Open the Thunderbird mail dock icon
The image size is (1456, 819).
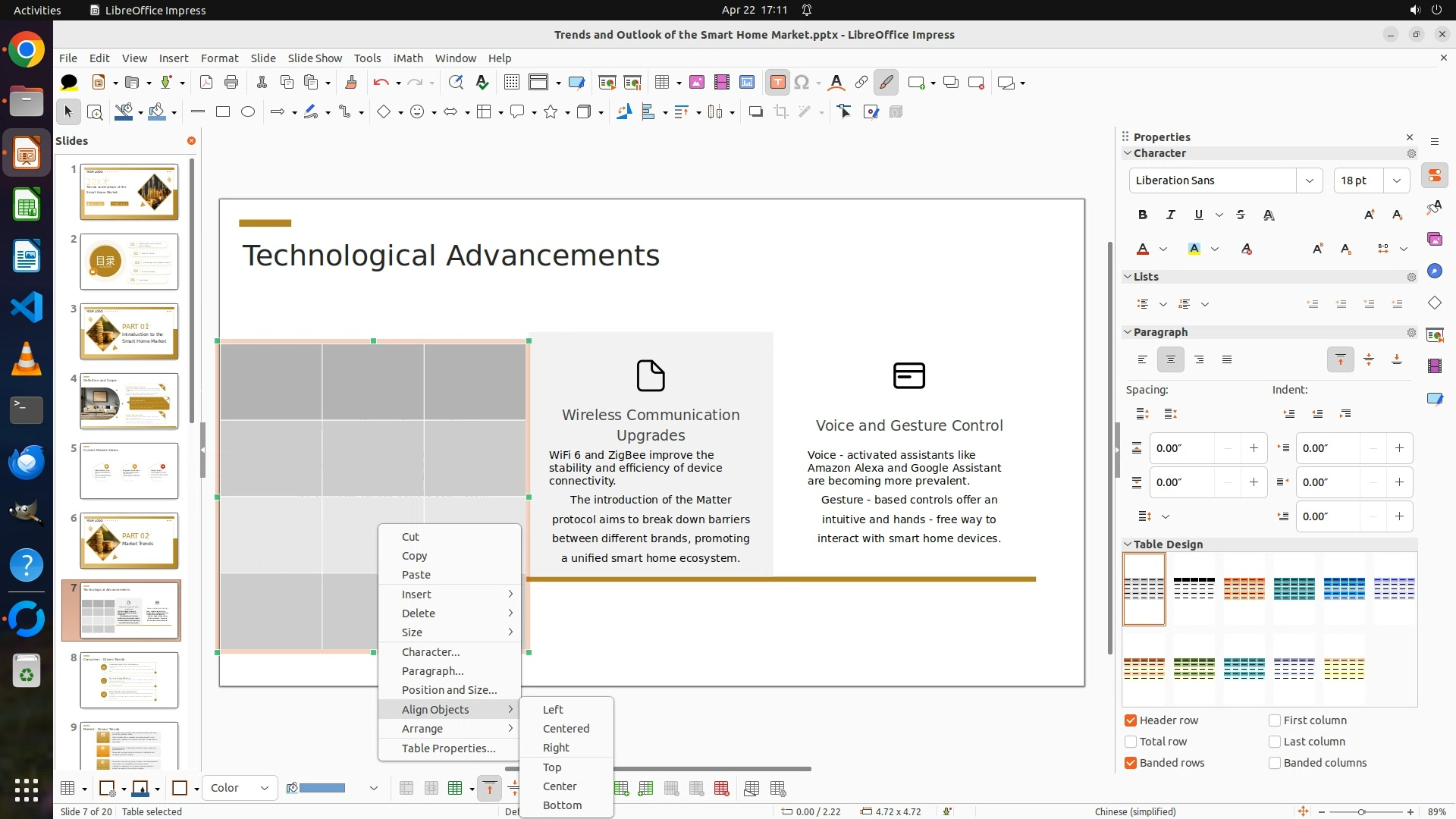(x=27, y=461)
